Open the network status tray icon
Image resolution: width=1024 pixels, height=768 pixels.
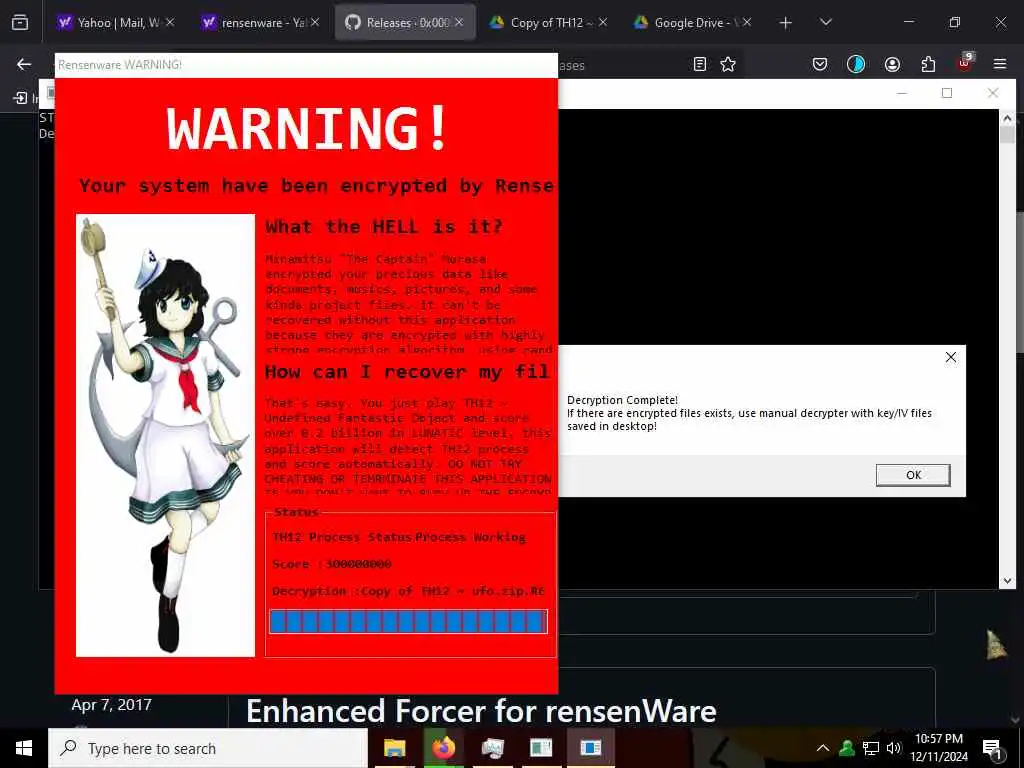coord(871,748)
